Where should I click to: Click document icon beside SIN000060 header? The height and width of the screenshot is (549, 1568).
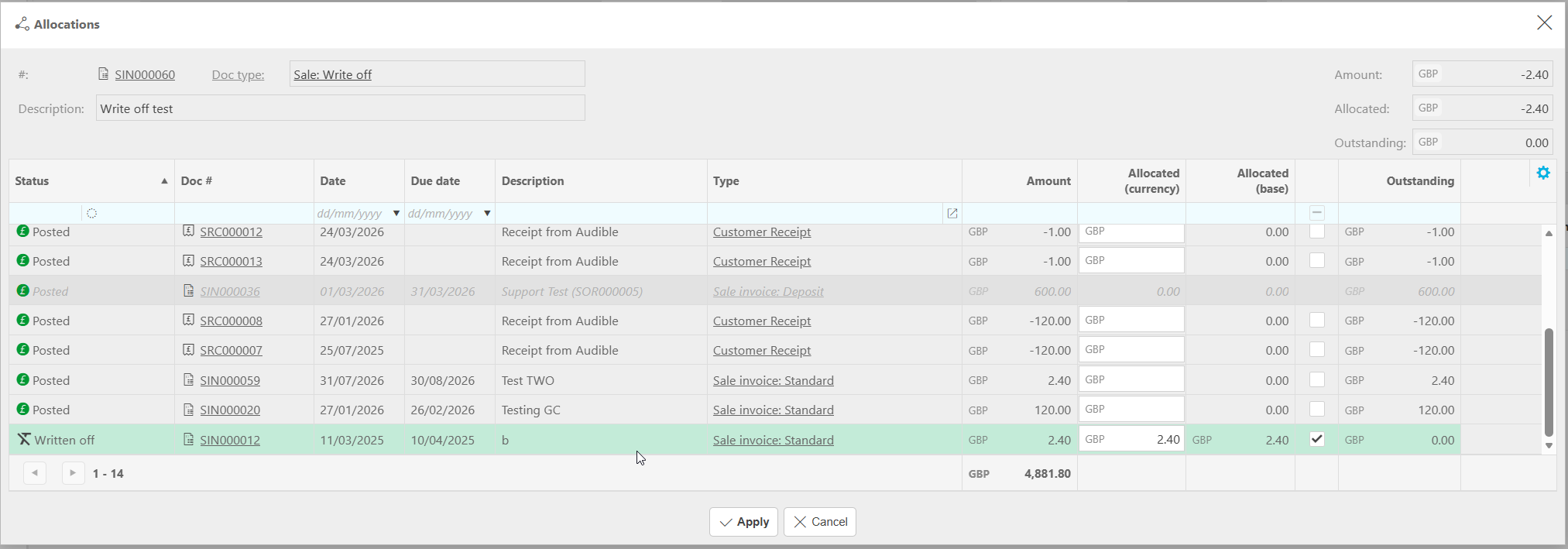[104, 74]
